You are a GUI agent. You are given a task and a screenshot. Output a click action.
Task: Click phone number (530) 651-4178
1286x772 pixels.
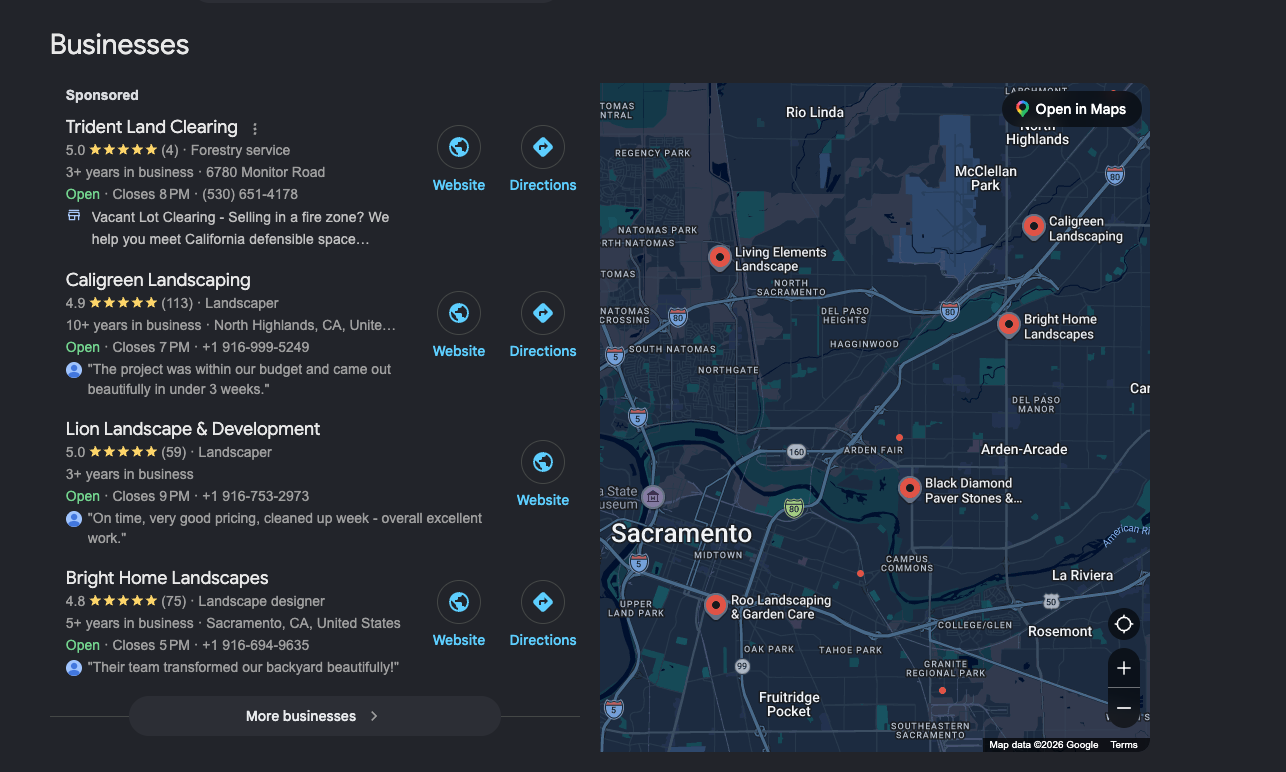click(250, 194)
